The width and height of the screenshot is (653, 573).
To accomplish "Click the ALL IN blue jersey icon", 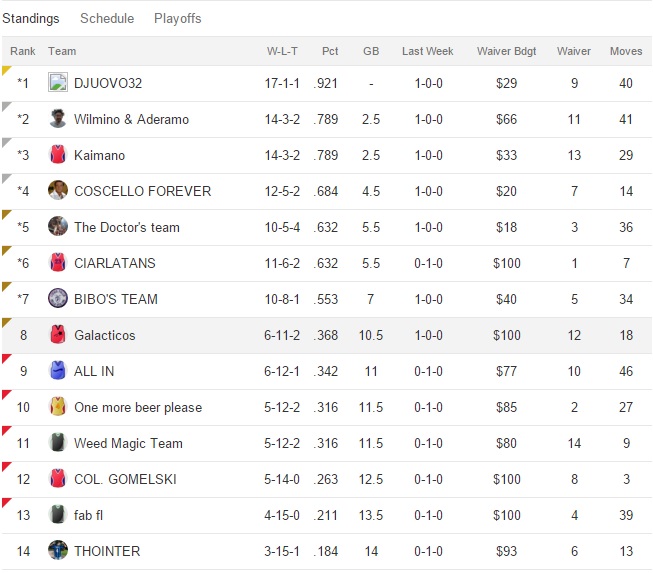I will point(57,371).
